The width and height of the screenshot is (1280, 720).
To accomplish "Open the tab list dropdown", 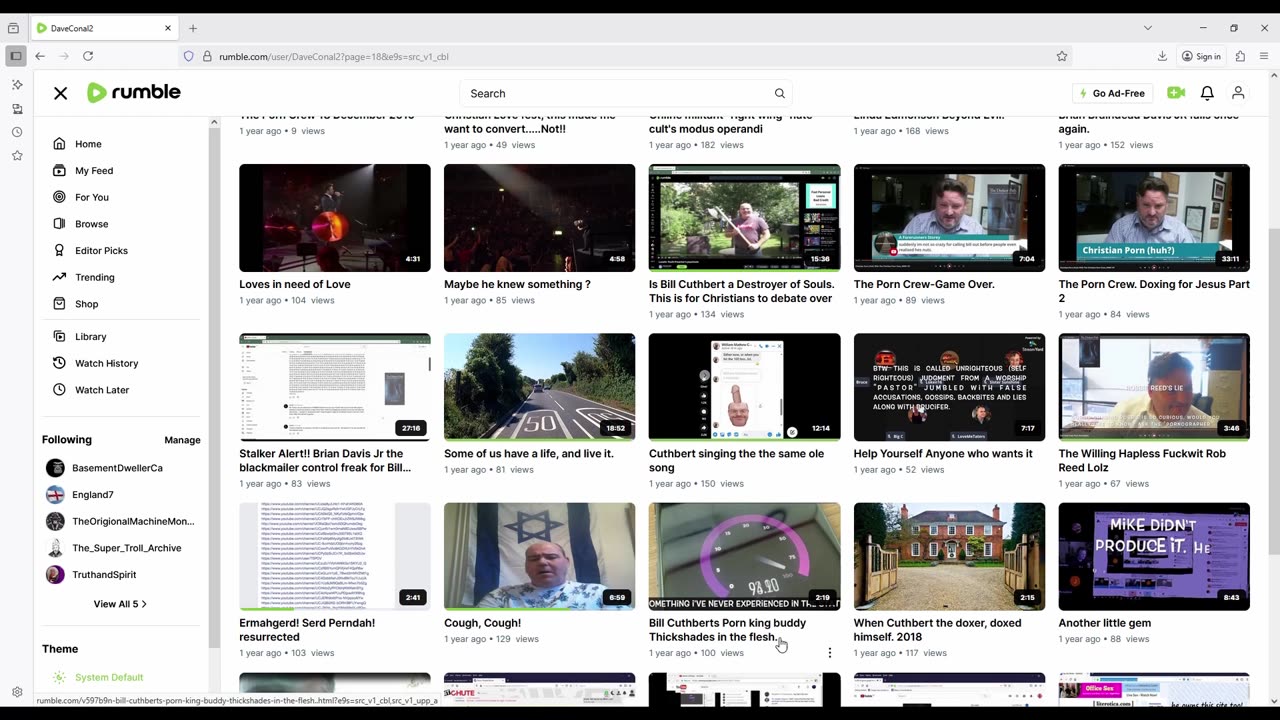I will click(x=1147, y=28).
